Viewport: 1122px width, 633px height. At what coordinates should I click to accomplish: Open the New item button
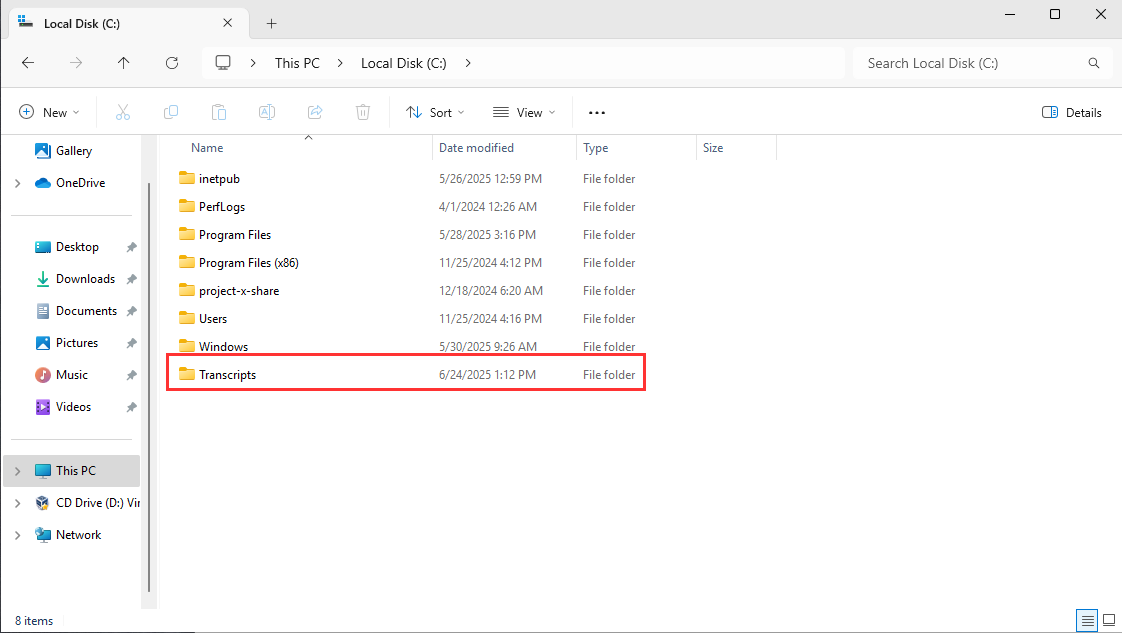(x=49, y=113)
